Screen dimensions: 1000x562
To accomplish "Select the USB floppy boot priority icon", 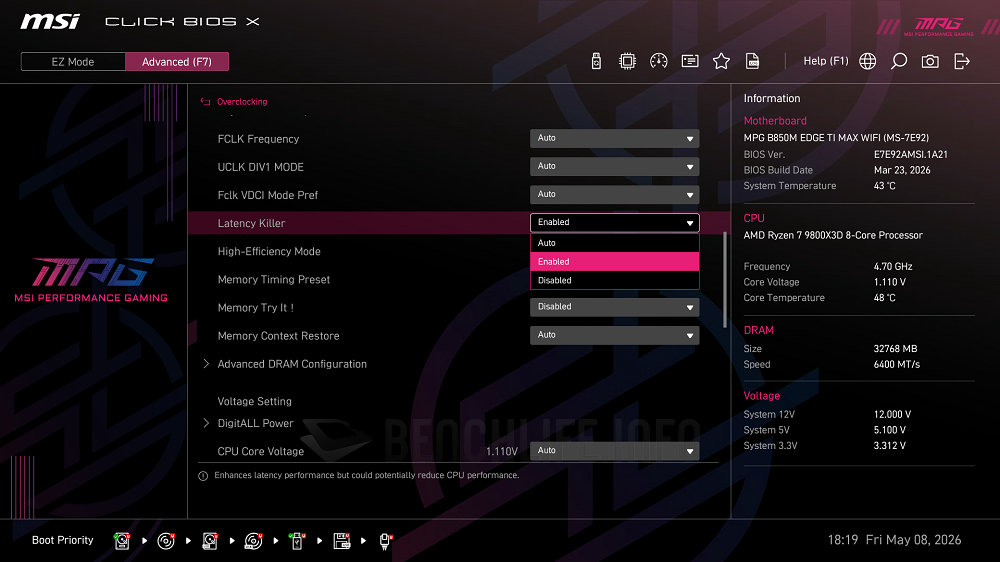I will click(x=342, y=541).
